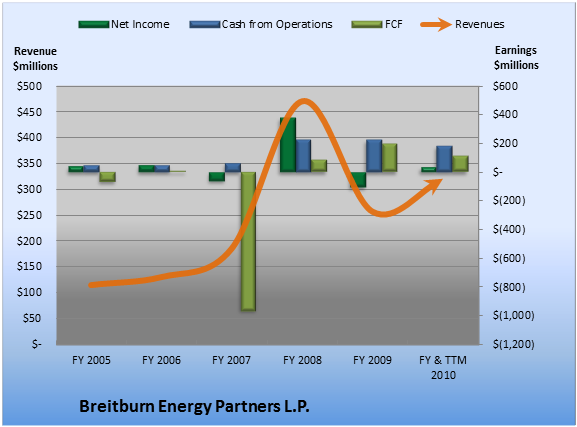The image size is (577, 427).
Task: Select the FY 2006 Net Income bar
Action: click(x=146, y=169)
